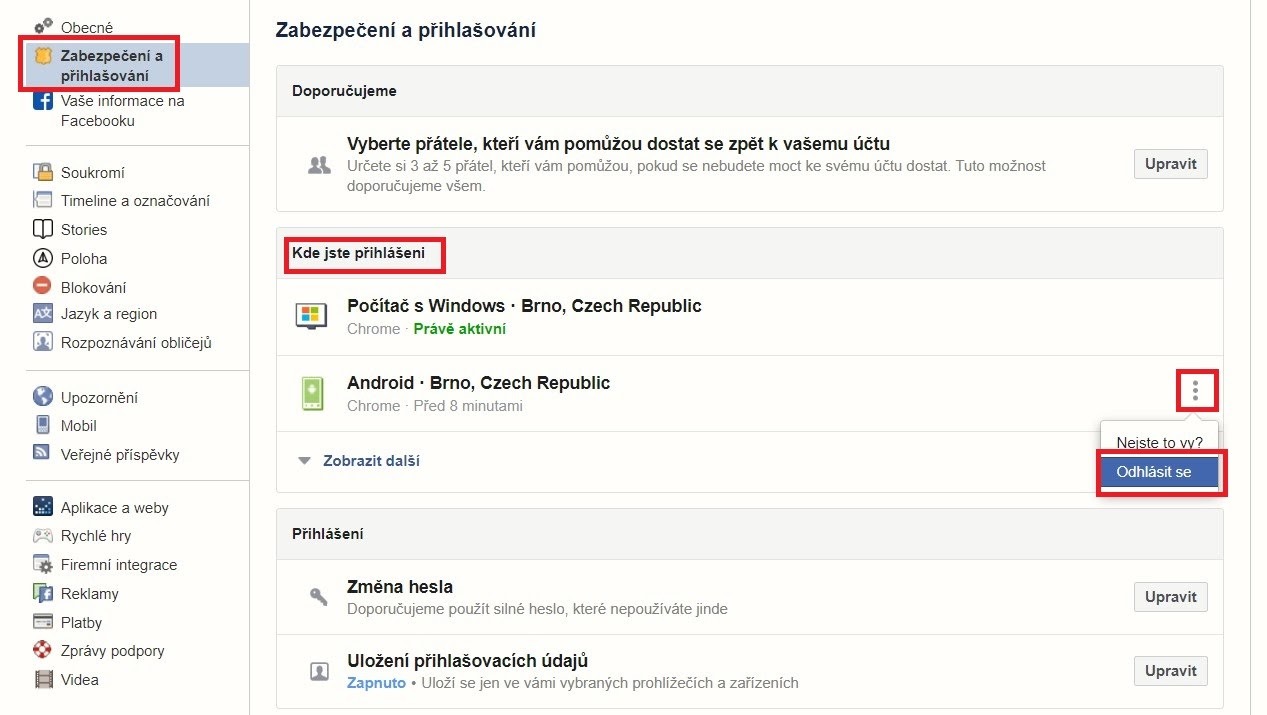Click the gears icon next to Obecné
Viewport: 1267px width, 715px height.
[x=43, y=27]
